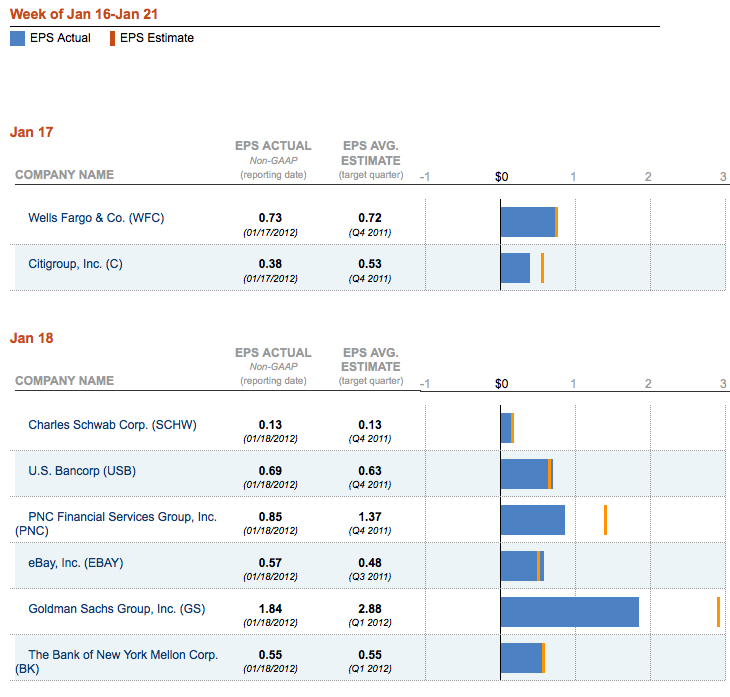Click Goldman Sachs EPS actual value 1.84
This screenshot has width=730, height=697.
pyautogui.click(x=270, y=609)
